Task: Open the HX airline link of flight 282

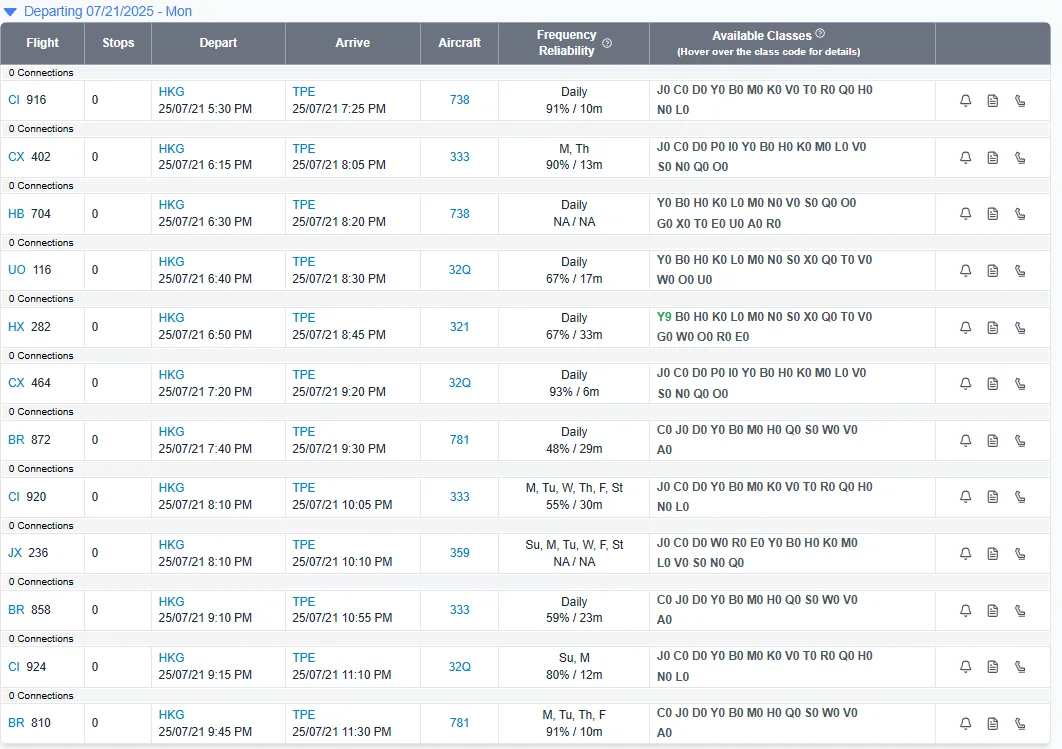Action: [16, 326]
